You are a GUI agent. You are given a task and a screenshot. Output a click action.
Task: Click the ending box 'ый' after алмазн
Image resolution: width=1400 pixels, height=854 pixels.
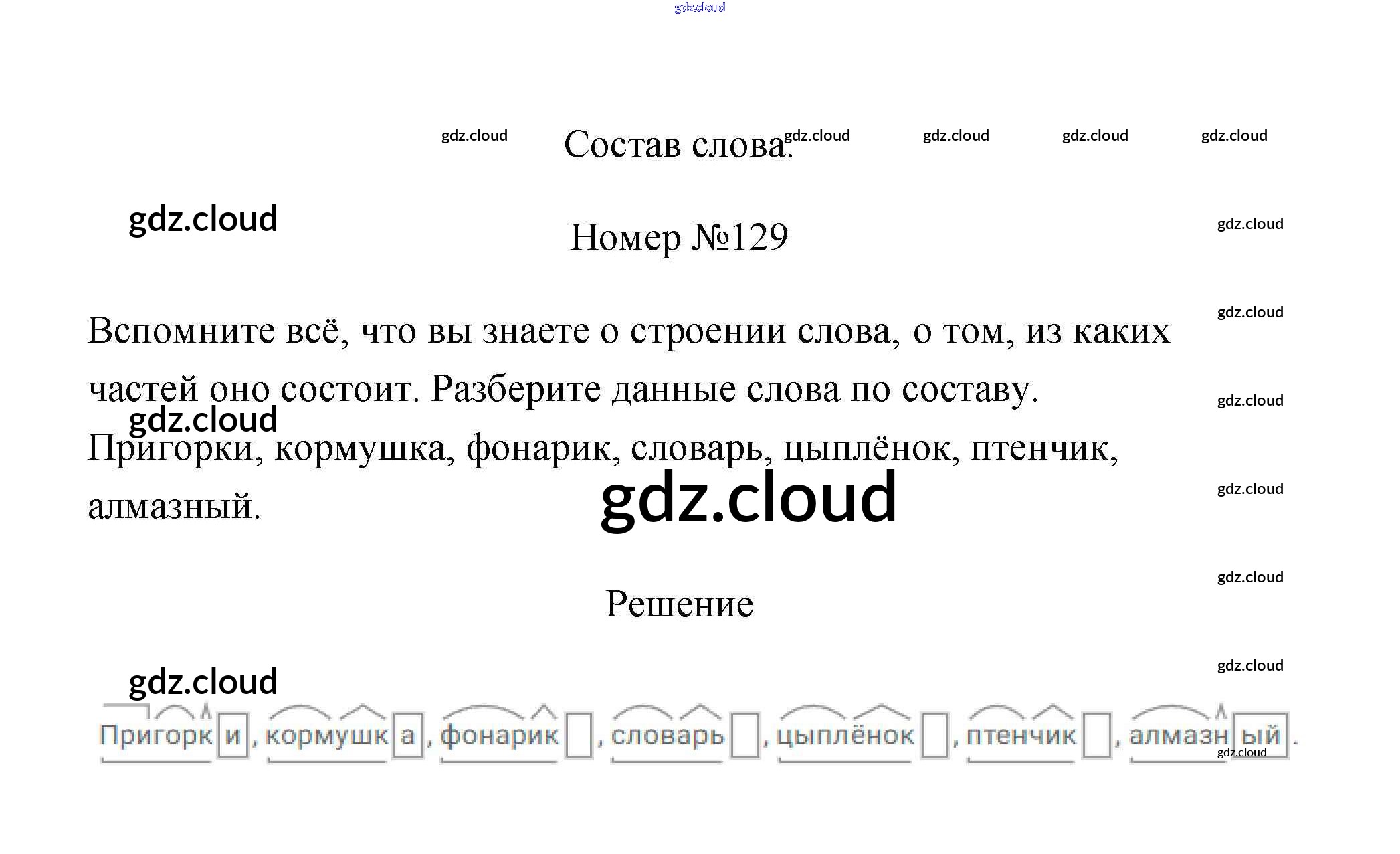click(1260, 736)
